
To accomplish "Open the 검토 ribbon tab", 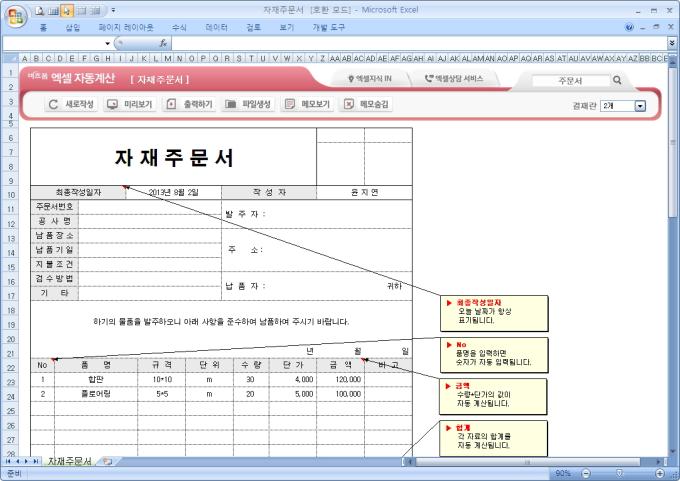I will coord(253,27).
